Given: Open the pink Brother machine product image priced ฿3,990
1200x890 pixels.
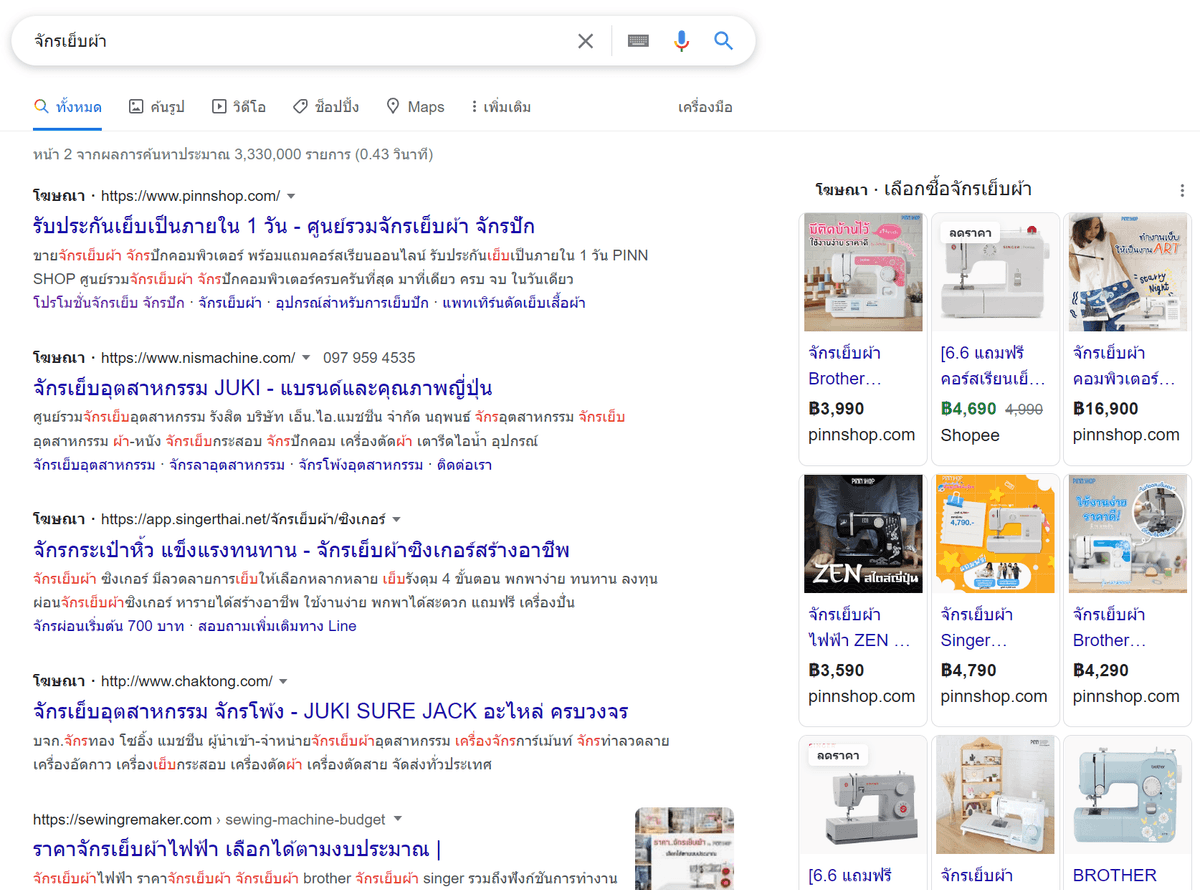Looking at the screenshot, I should pos(863,272).
